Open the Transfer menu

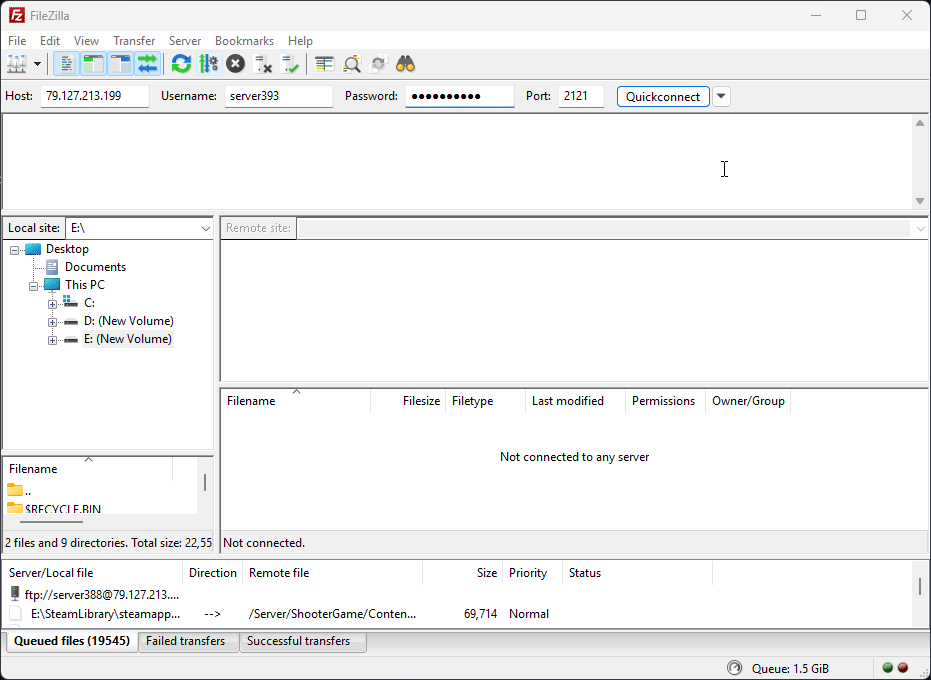click(134, 41)
